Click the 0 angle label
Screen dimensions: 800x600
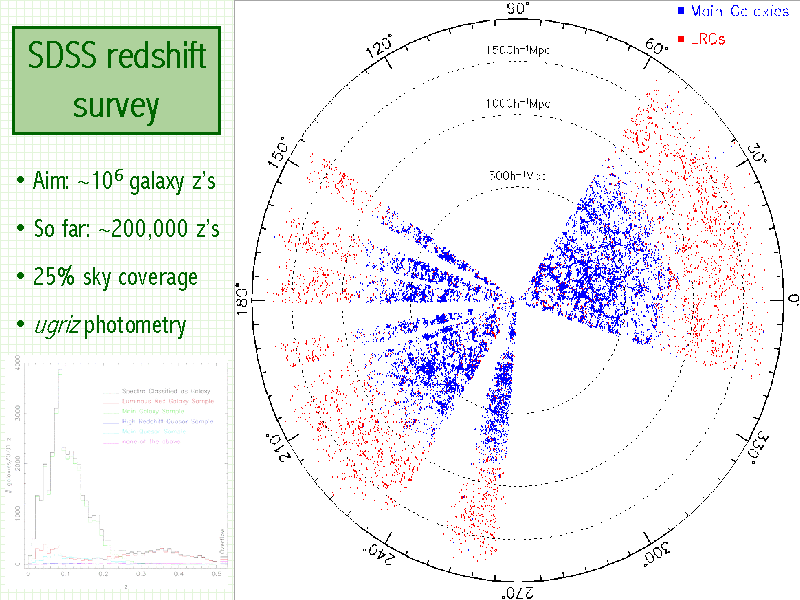793,298
